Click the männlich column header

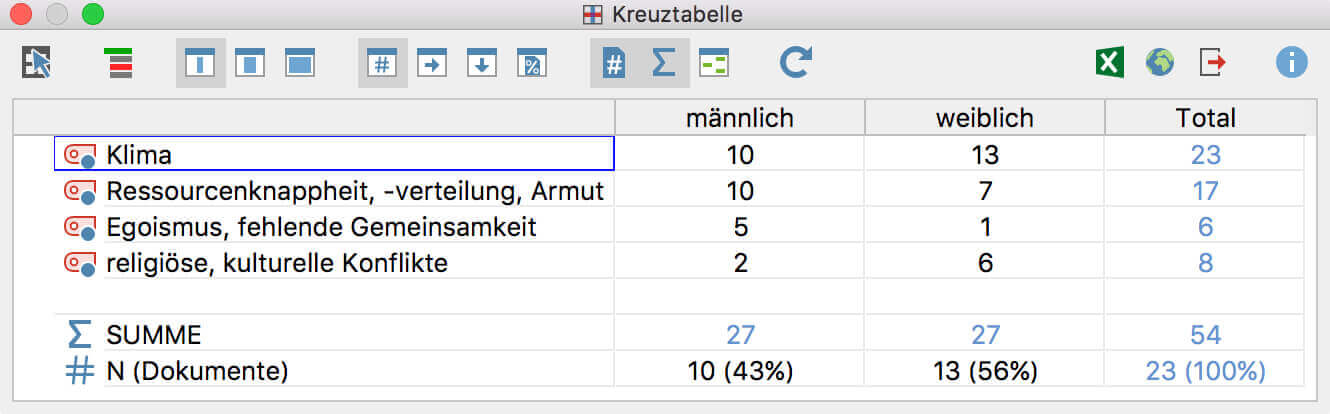[739, 118]
